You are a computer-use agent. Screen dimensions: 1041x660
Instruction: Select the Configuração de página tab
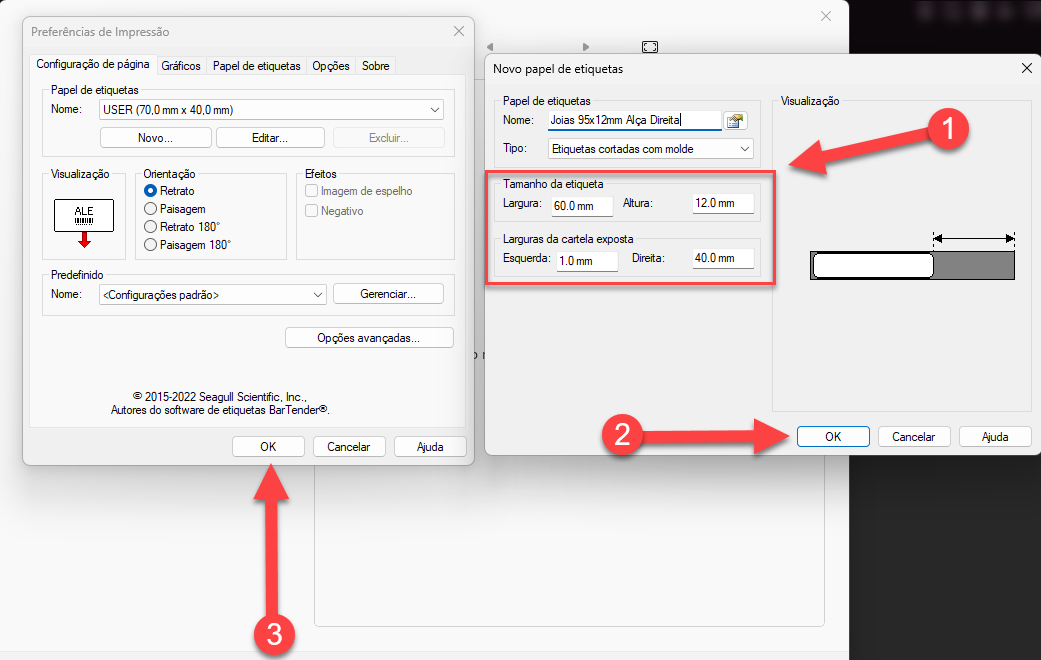coord(93,64)
